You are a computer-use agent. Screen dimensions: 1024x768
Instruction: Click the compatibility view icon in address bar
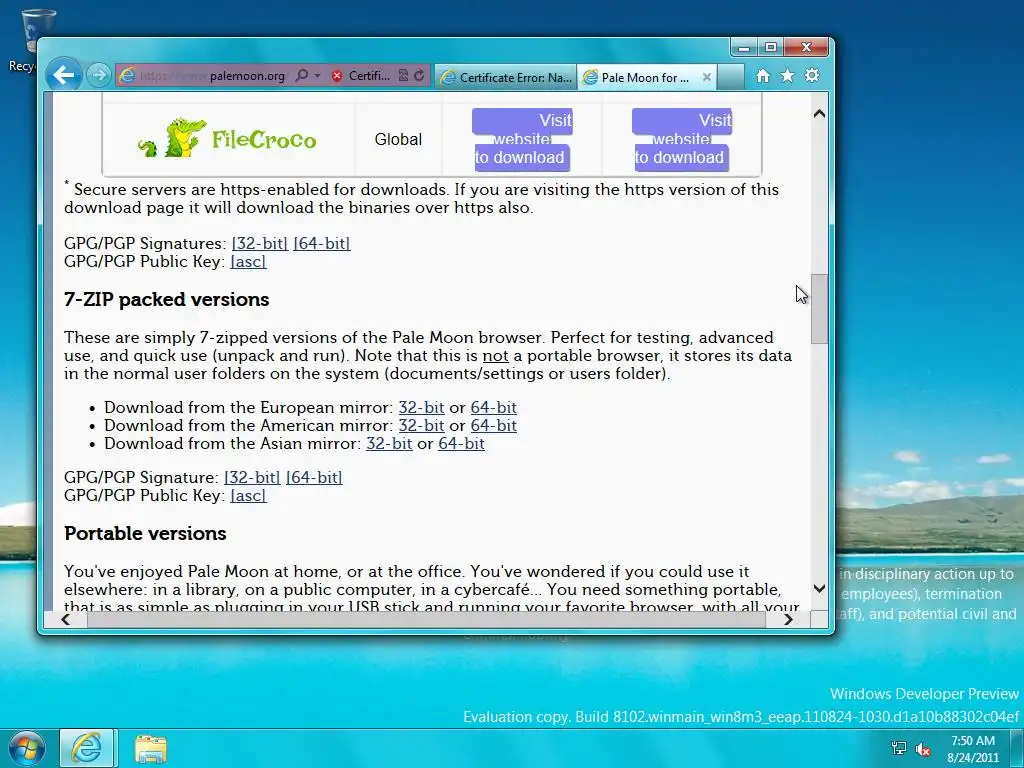click(404, 76)
